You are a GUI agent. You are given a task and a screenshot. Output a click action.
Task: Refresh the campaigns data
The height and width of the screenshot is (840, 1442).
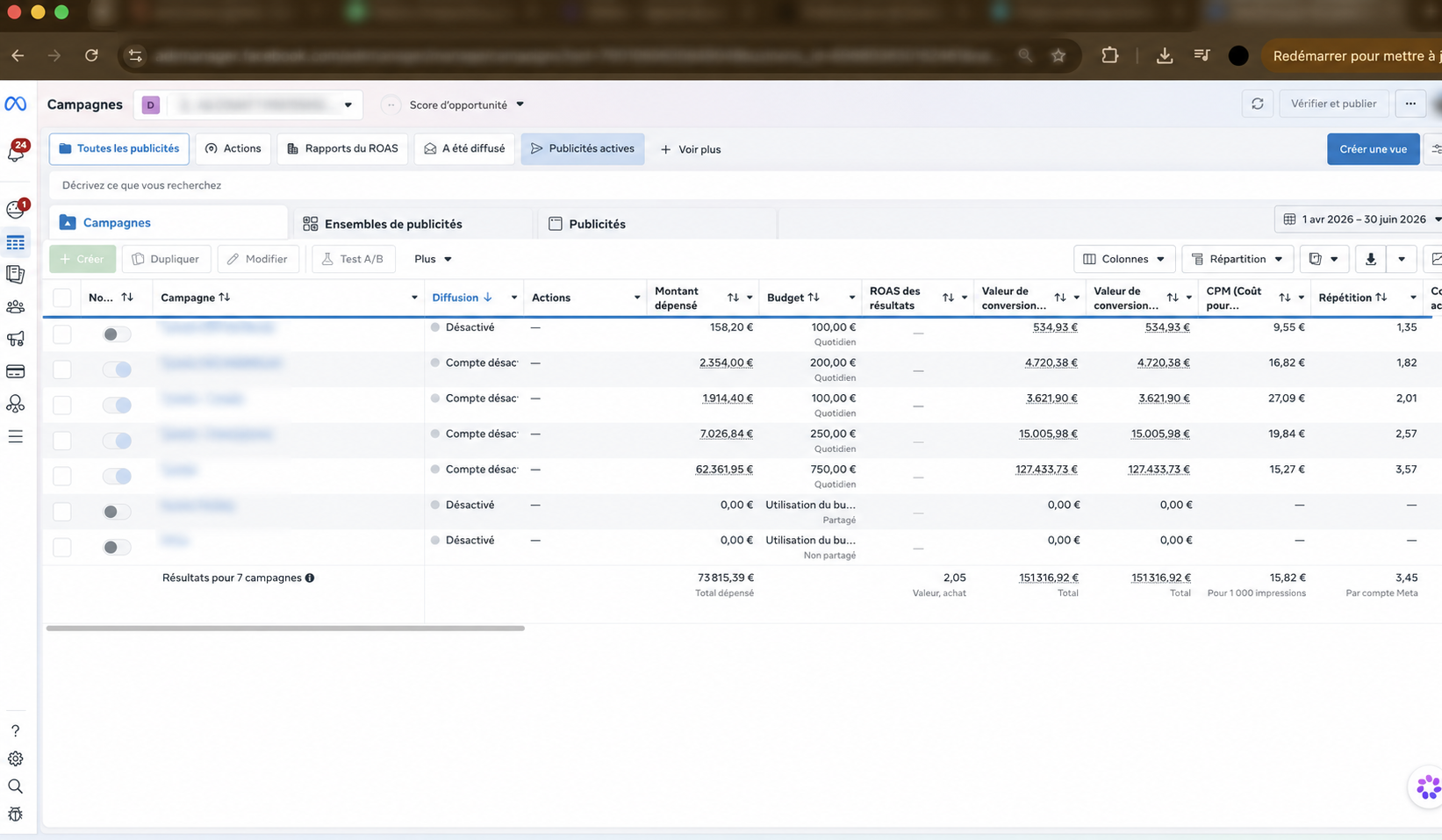click(x=1257, y=104)
